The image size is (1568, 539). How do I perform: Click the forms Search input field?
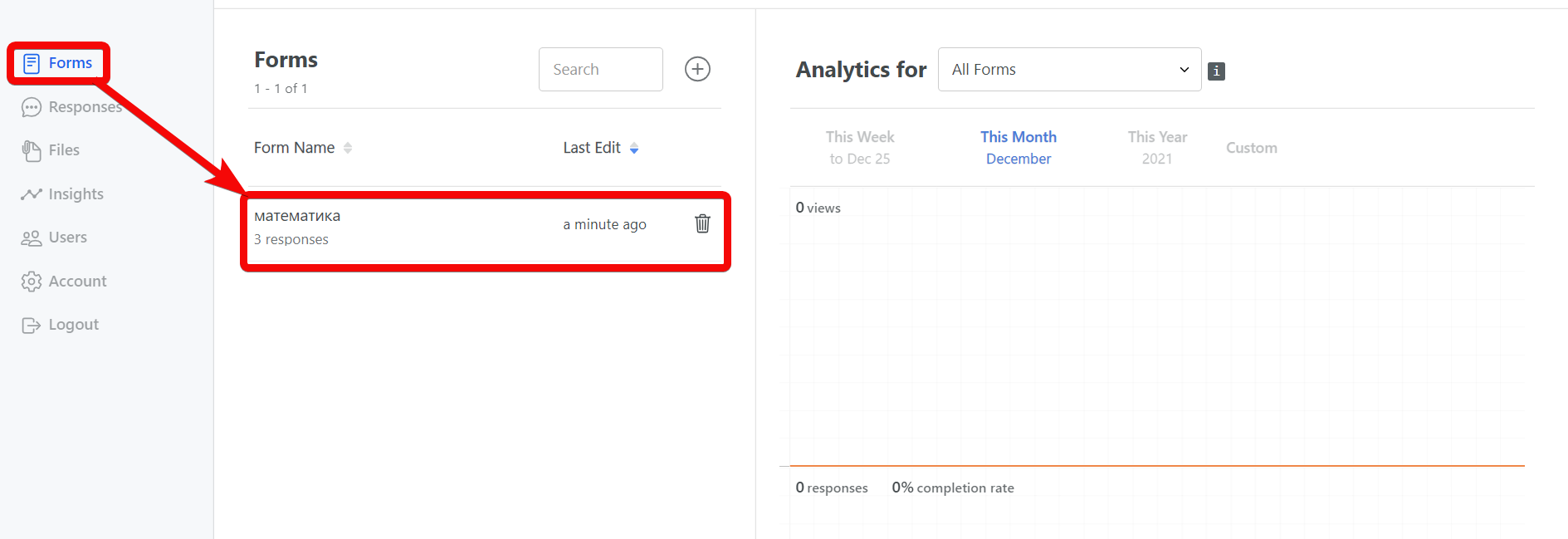tap(601, 70)
